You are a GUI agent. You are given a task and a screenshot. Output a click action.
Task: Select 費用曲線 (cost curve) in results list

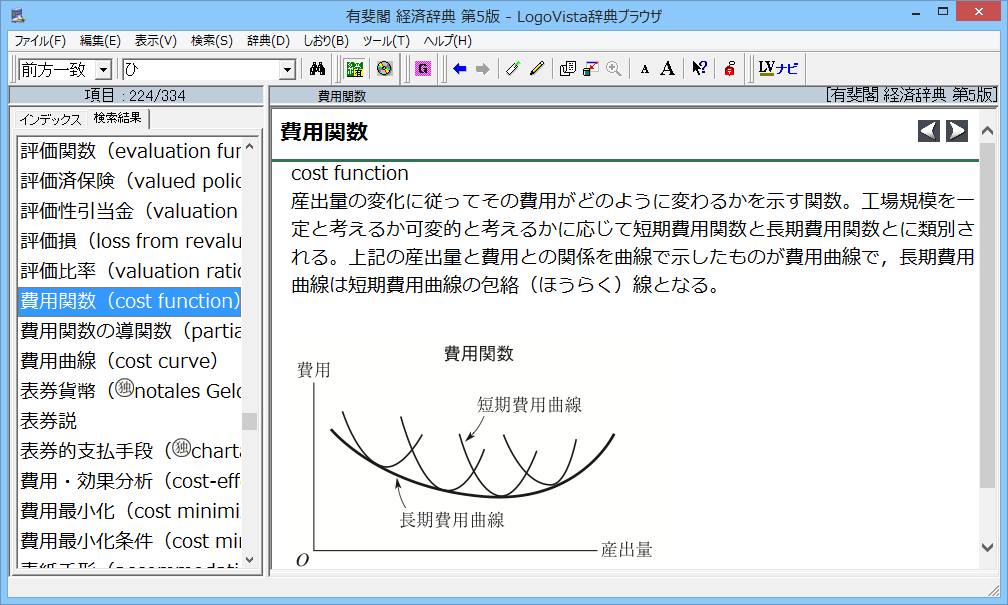point(119,361)
